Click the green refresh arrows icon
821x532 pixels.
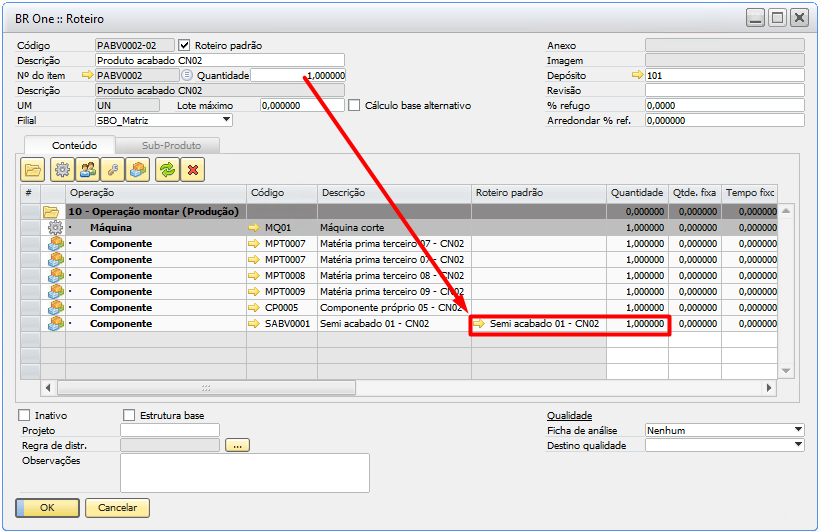[x=167, y=170]
